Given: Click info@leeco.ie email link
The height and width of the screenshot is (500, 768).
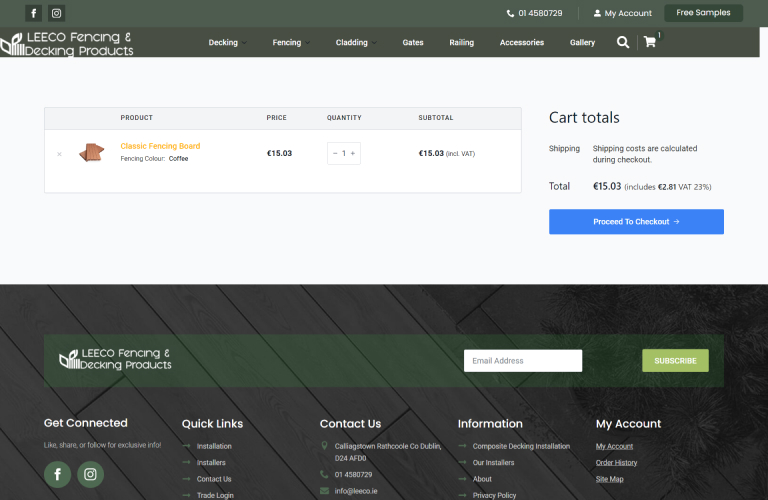Looking at the screenshot, I should point(356,491).
